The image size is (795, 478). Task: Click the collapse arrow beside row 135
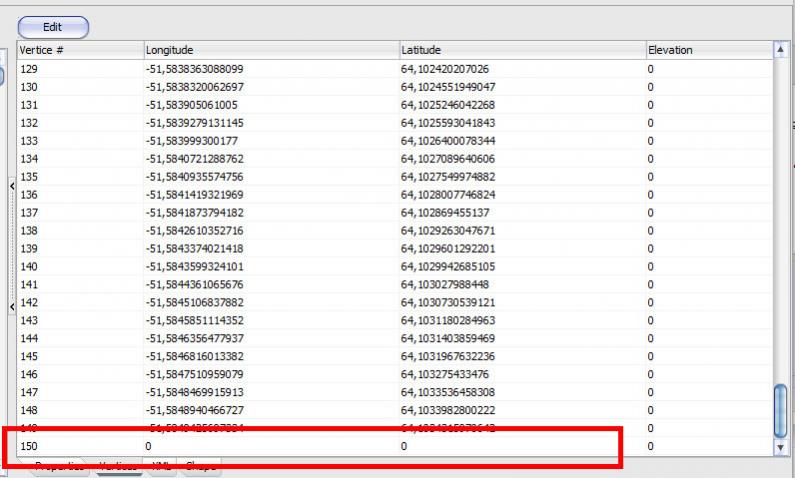click(11, 185)
